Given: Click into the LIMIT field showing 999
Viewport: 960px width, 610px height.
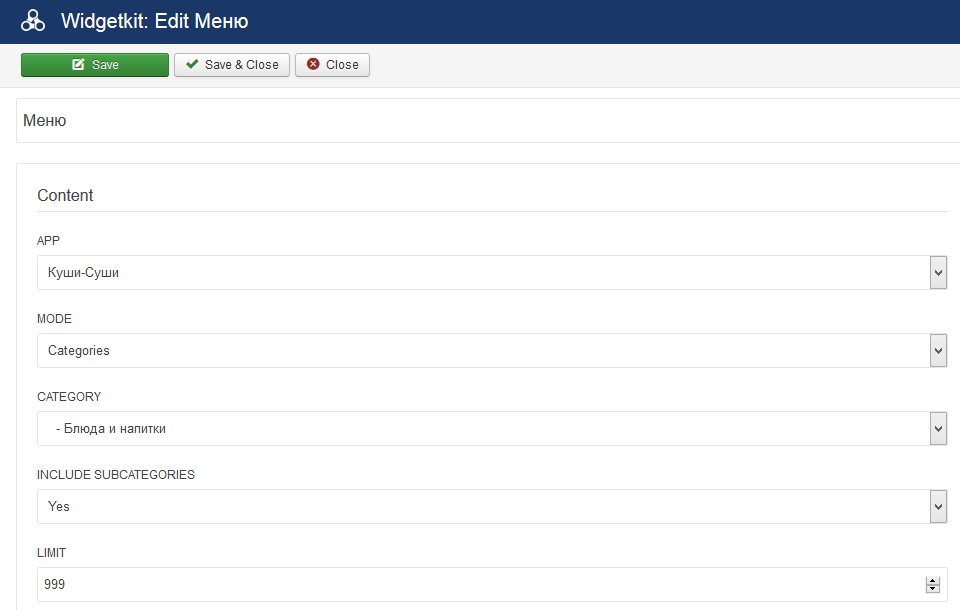Looking at the screenshot, I should click(x=480, y=585).
